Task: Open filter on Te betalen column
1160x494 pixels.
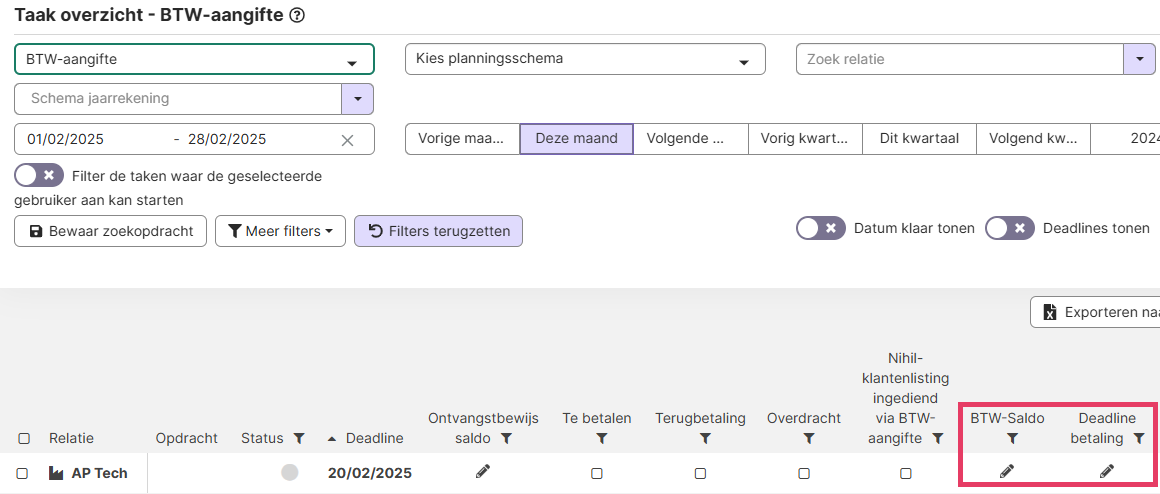Action: (x=601, y=438)
